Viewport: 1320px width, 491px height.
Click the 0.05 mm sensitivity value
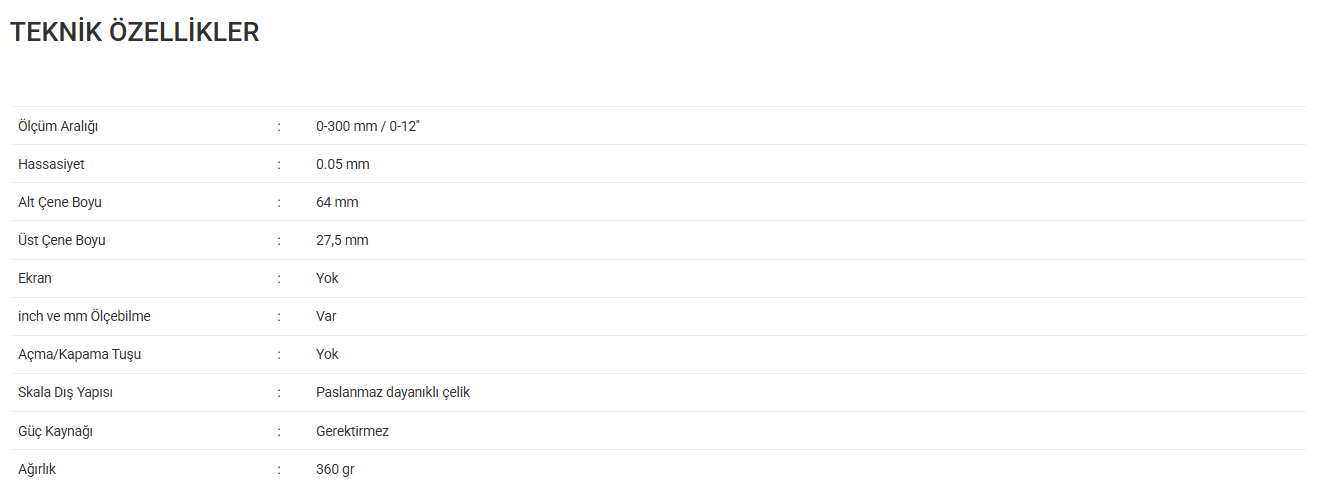(343, 164)
